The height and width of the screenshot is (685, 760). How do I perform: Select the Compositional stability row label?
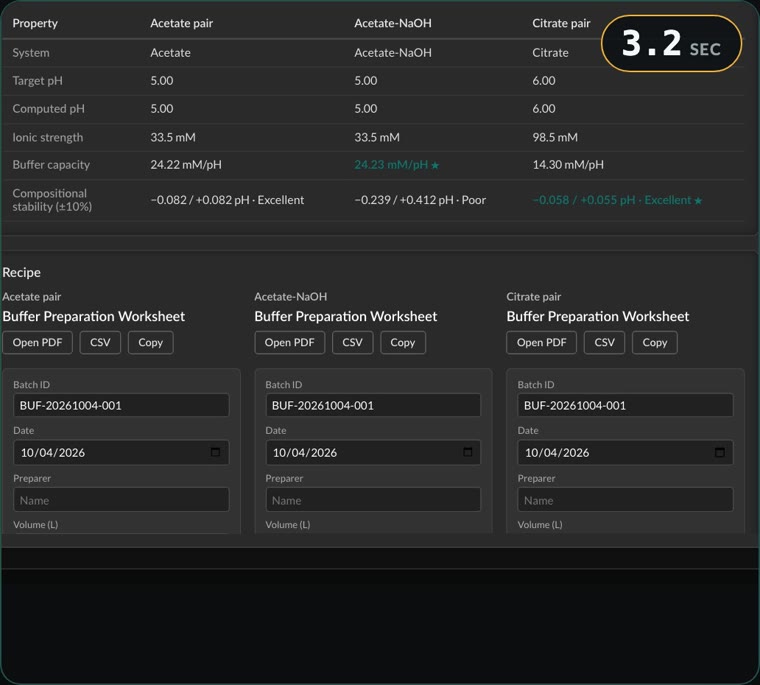pos(52,200)
